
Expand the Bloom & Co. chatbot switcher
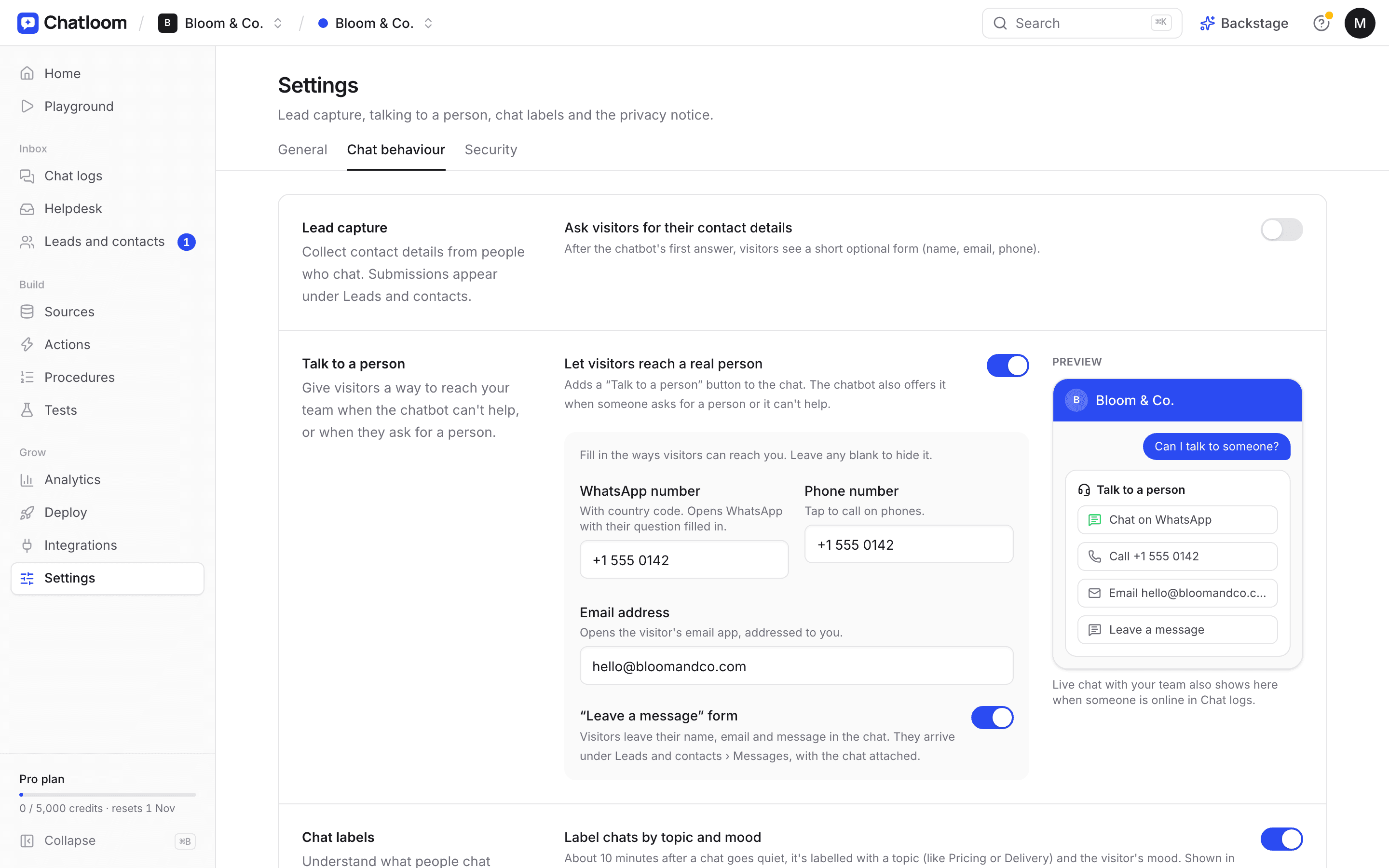point(428,23)
